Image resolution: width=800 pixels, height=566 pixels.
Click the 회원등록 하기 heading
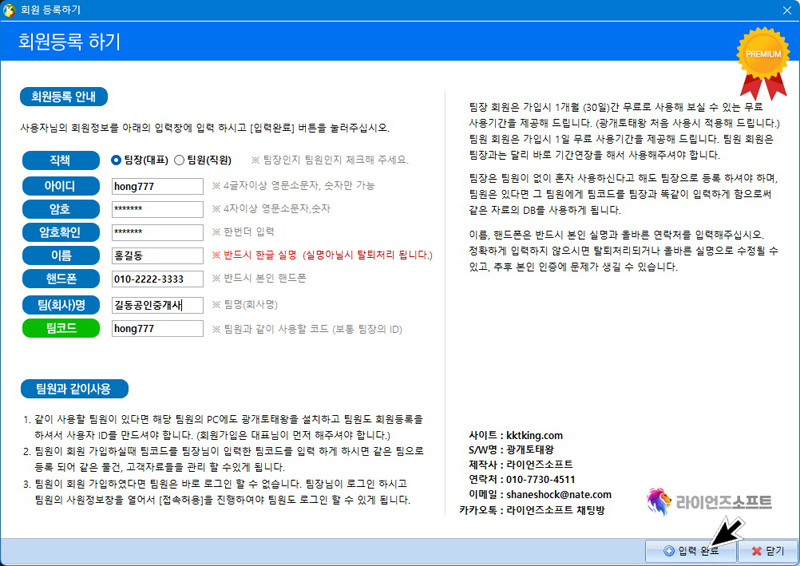click(69, 42)
